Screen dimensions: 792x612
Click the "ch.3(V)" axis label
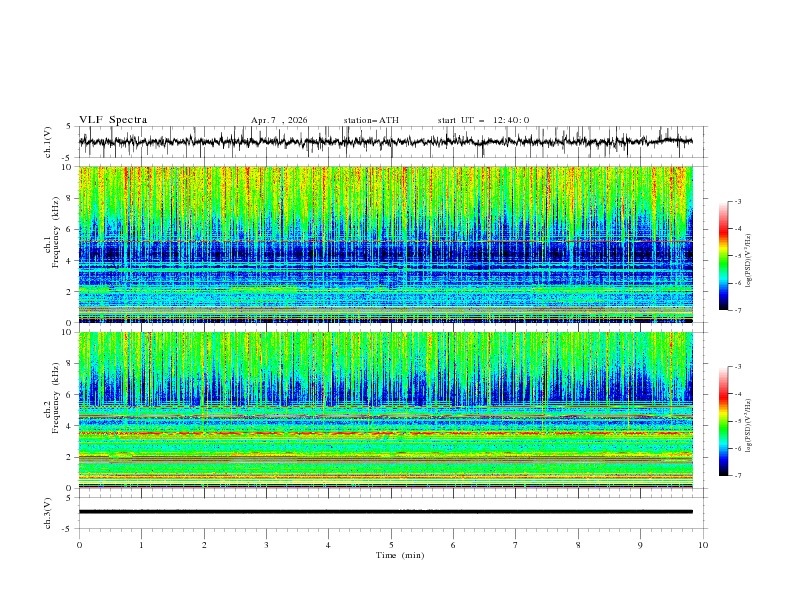pyautogui.click(x=48, y=513)
